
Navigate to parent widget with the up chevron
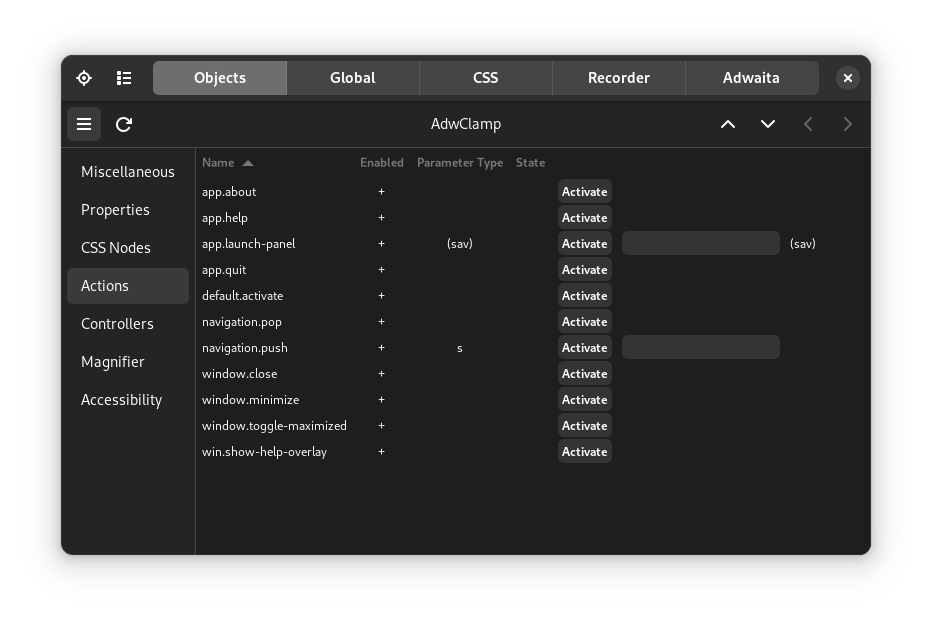coord(728,123)
